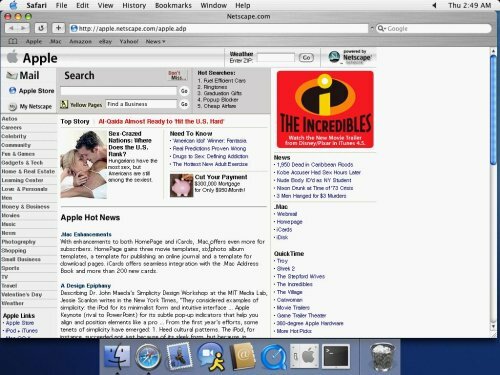500x375 pixels.
Task: Open the Al-Qaida top story headline
Action: [x=161, y=121]
